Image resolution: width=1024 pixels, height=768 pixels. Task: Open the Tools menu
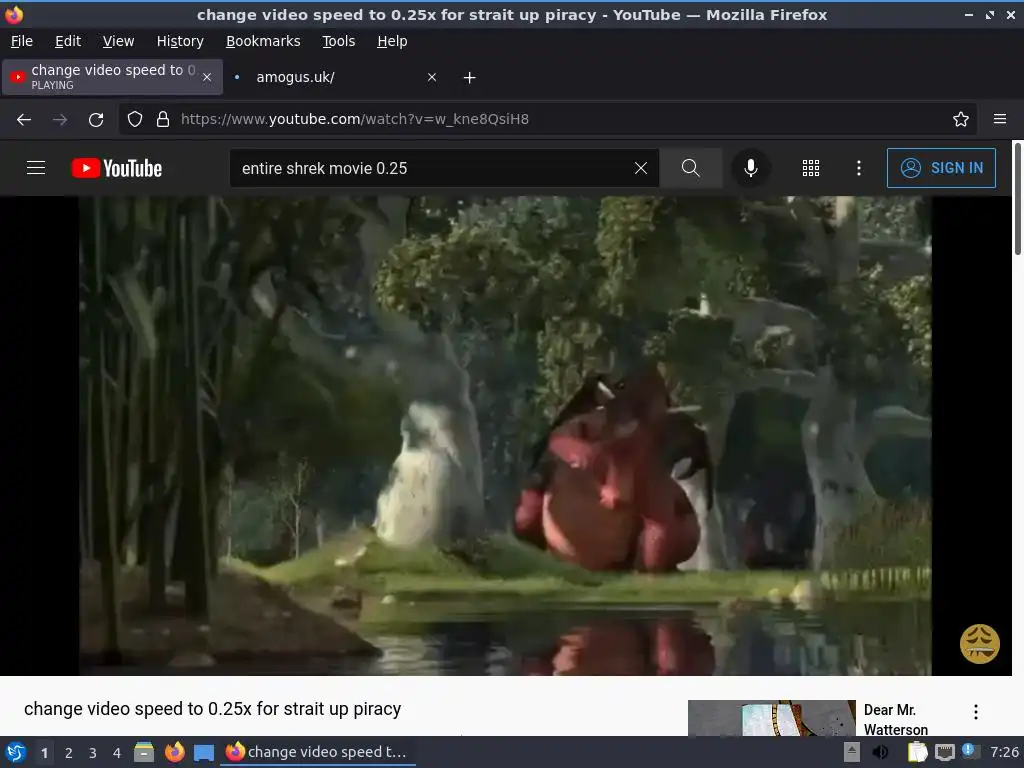tap(338, 41)
